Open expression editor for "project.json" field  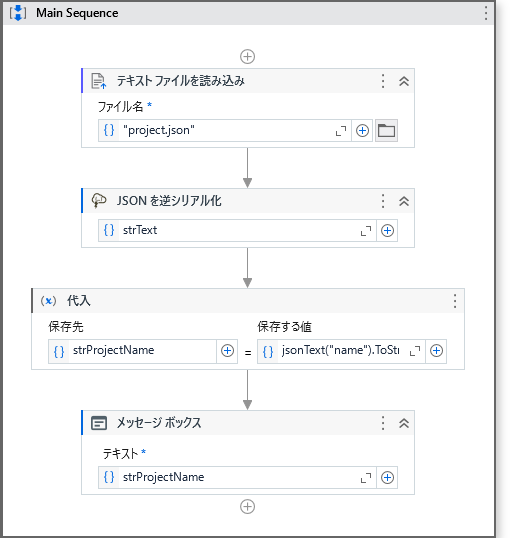[x=341, y=131]
